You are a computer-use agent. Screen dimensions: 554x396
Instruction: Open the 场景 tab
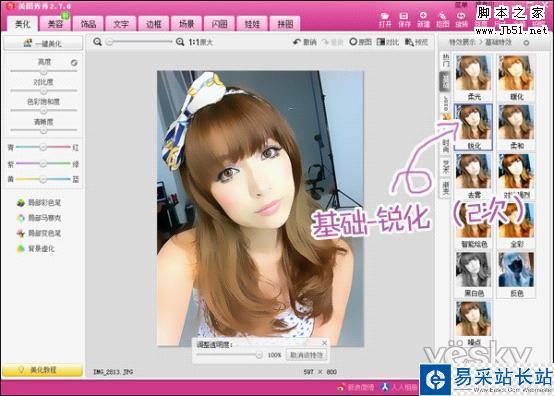[187, 24]
